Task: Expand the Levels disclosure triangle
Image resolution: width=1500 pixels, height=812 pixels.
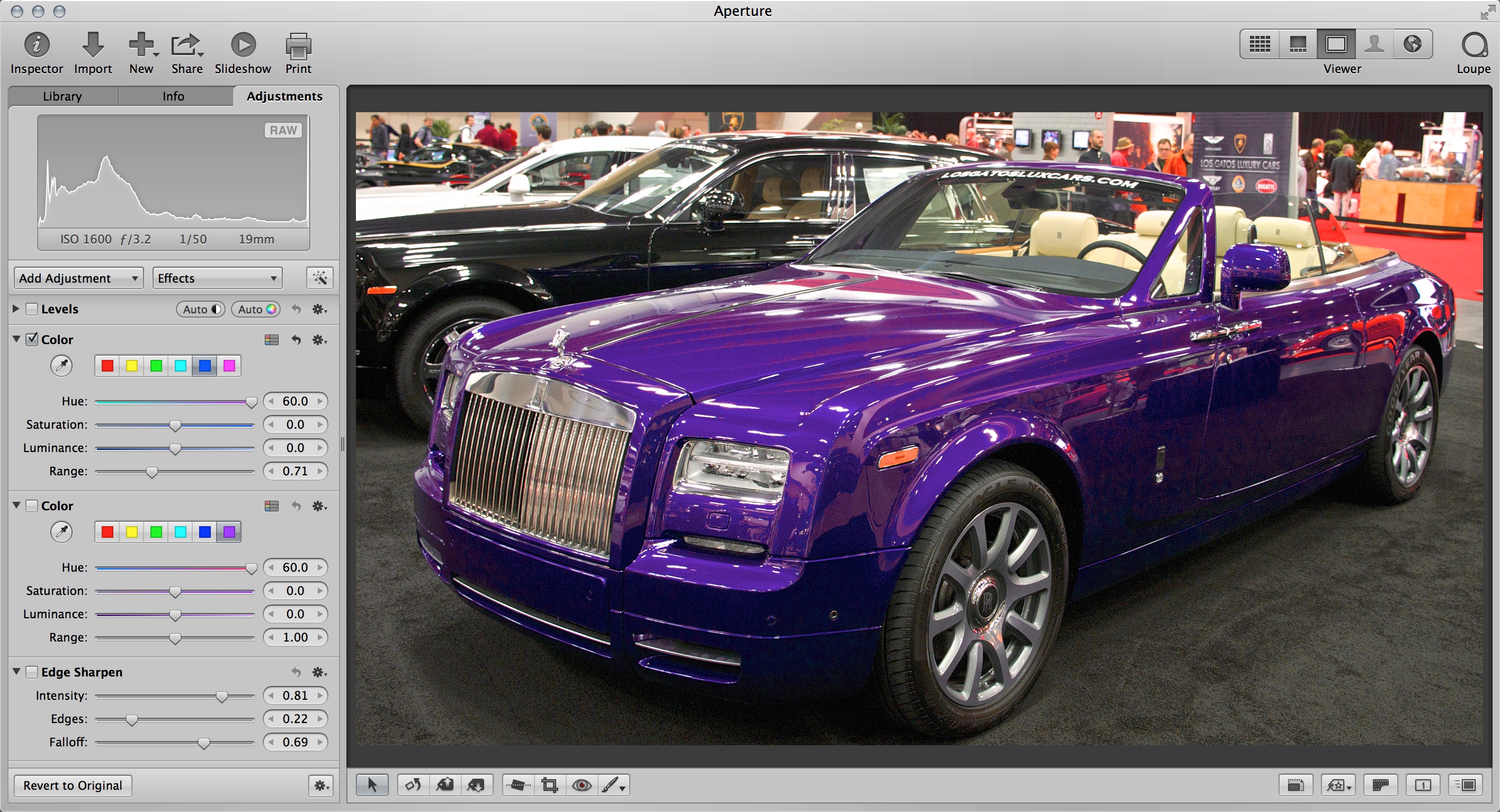Action: pyautogui.click(x=16, y=309)
